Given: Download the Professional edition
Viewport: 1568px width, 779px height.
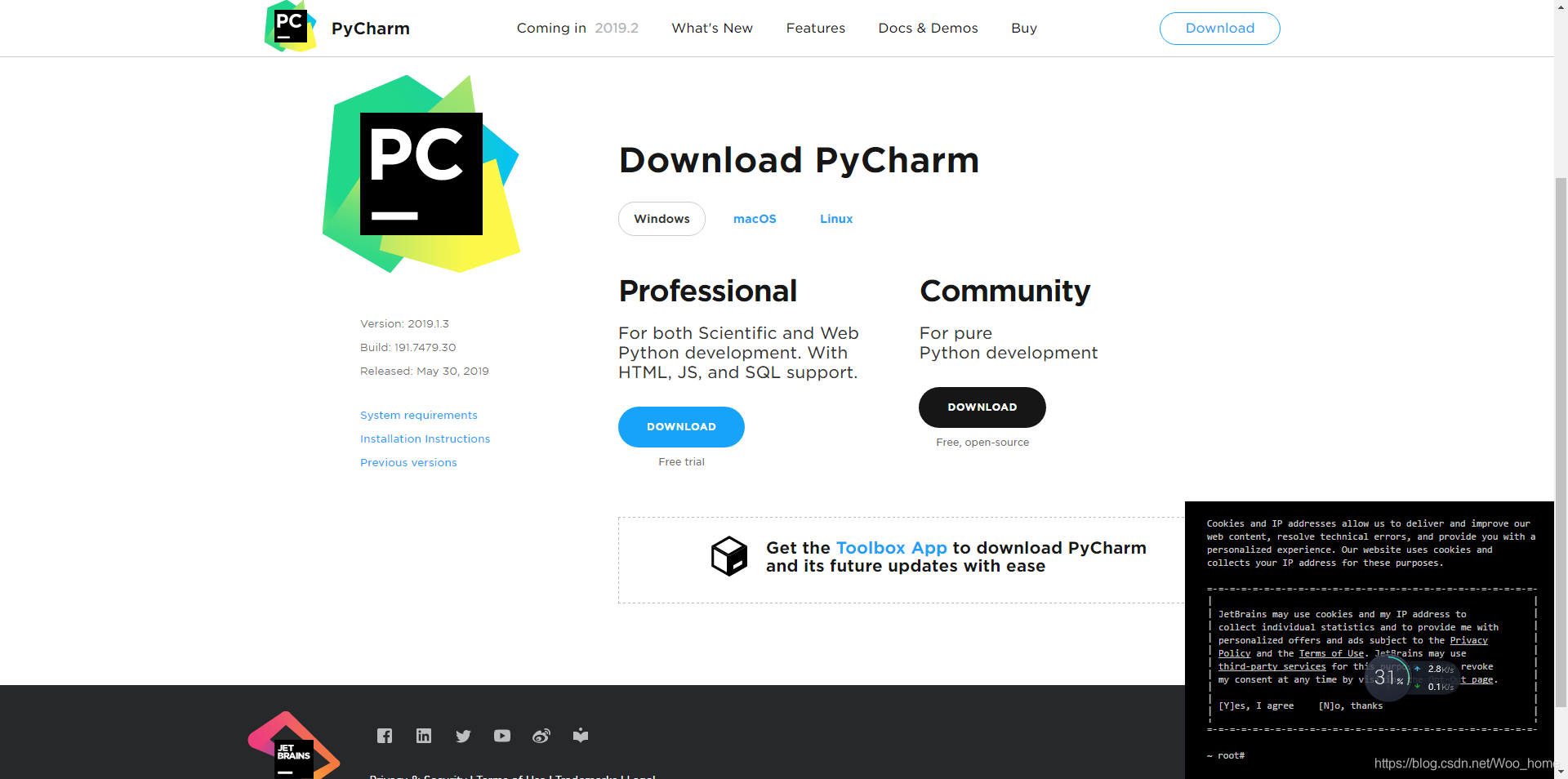Looking at the screenshot, I should click(x=681, y=427).
